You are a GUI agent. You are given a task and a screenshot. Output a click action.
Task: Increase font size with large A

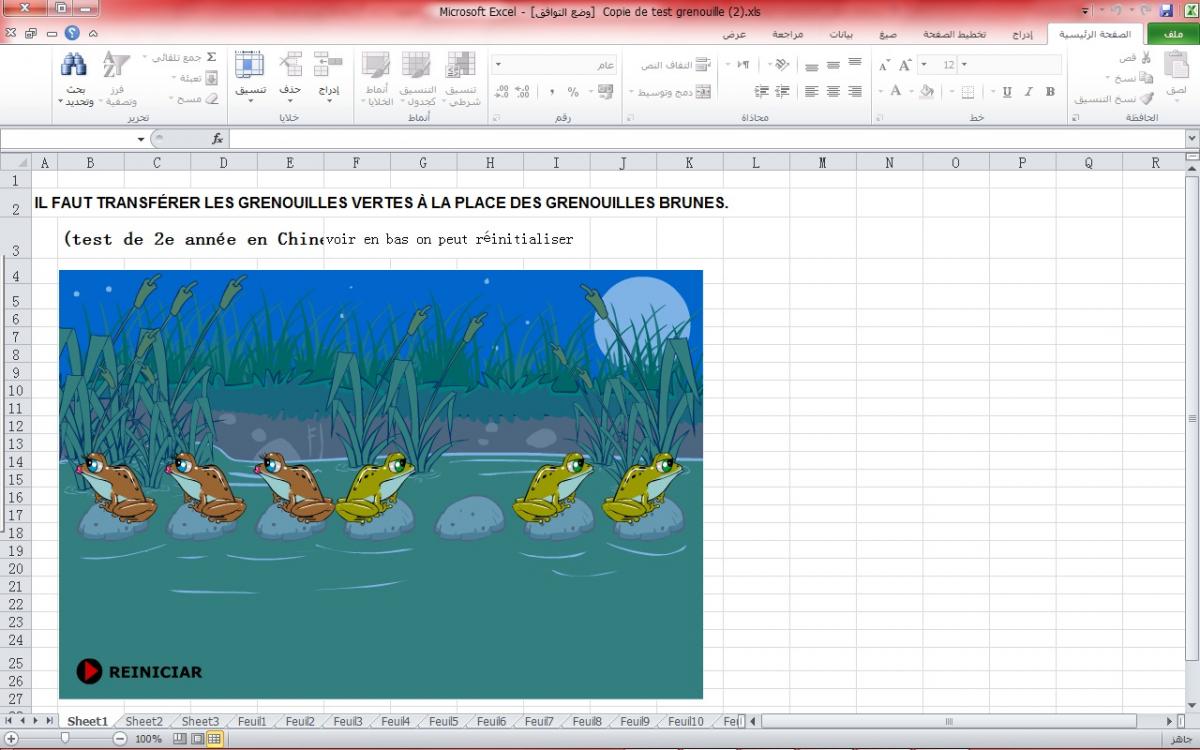tap(905, 65)
